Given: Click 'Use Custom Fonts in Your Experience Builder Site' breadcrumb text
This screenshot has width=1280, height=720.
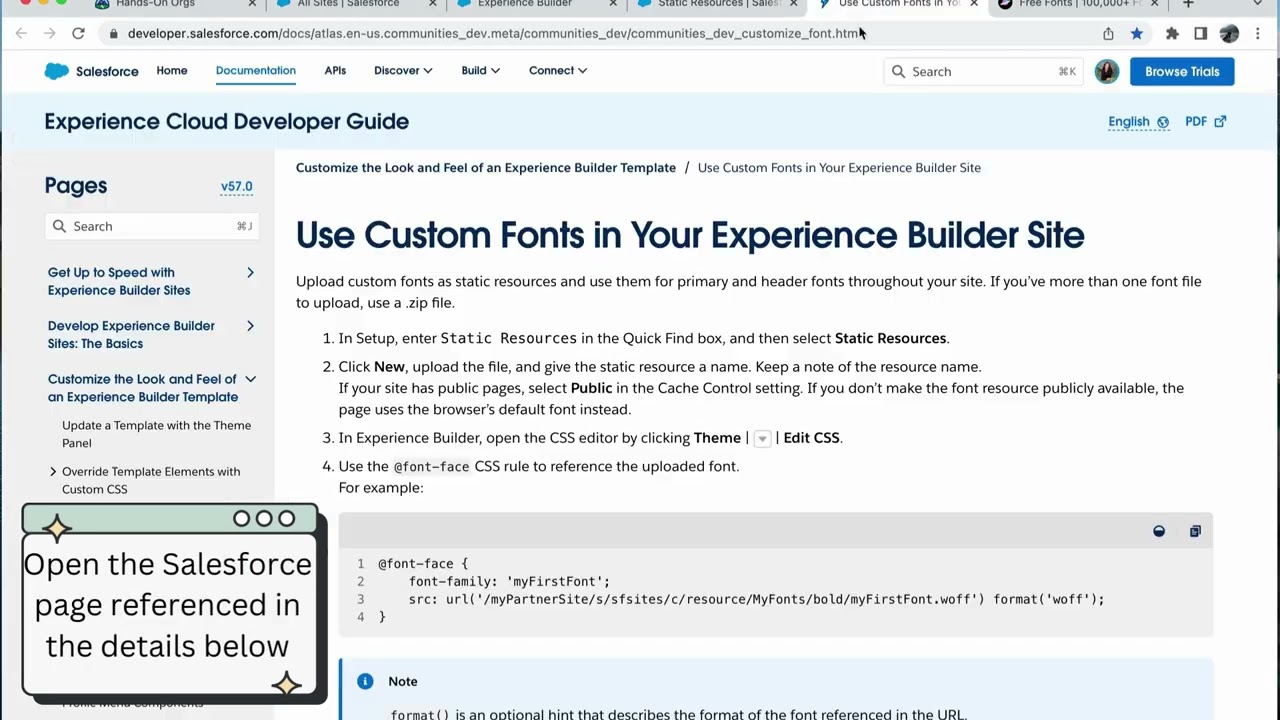Looking at the screenshot, I should [x=839, y=168].
